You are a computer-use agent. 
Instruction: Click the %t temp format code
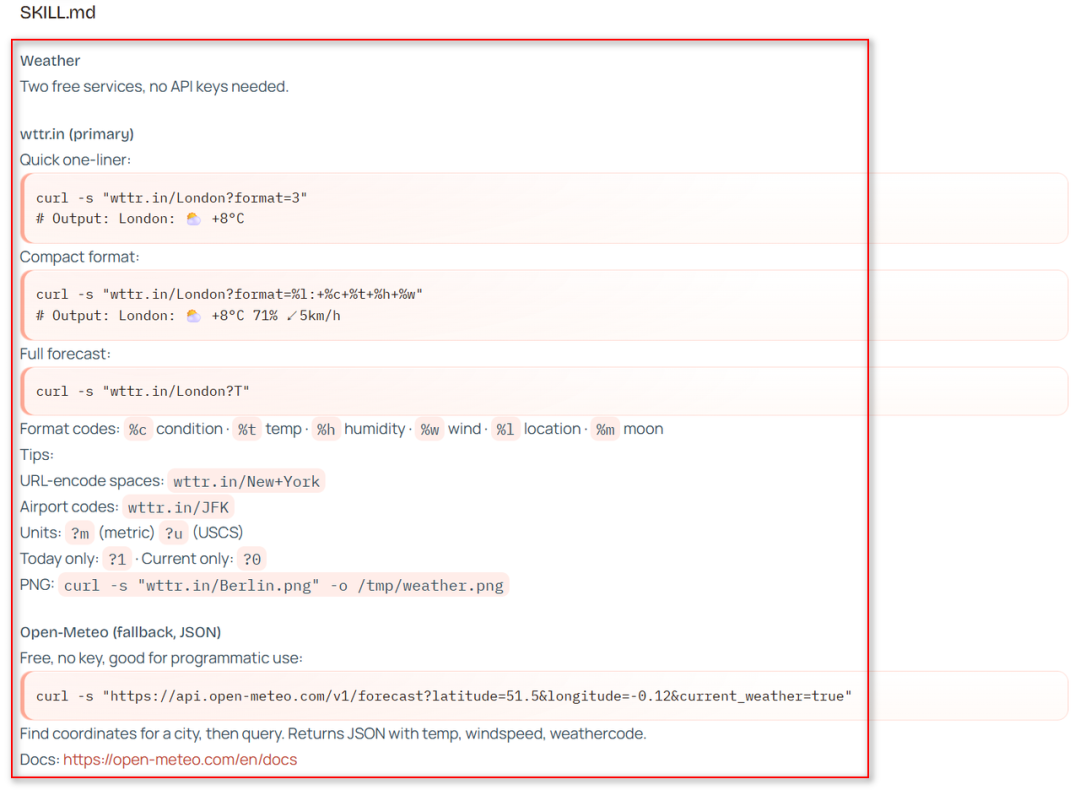(247, 430)
